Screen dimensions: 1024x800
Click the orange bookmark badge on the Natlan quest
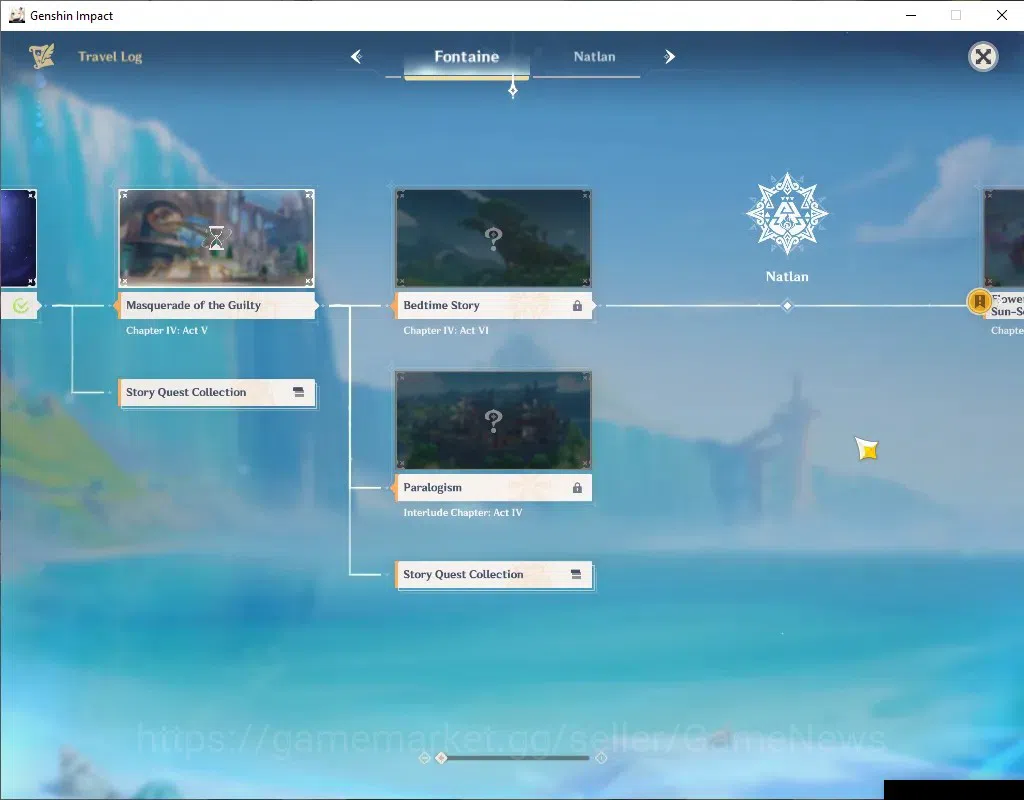point(979,302)
